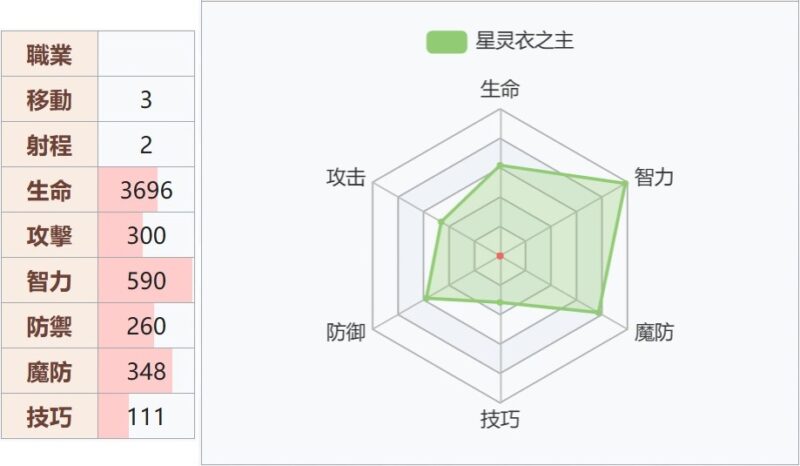Click the radar data point on 智力 axis
Viewport: 800px width, 466px height.
(x=625, y=184)
